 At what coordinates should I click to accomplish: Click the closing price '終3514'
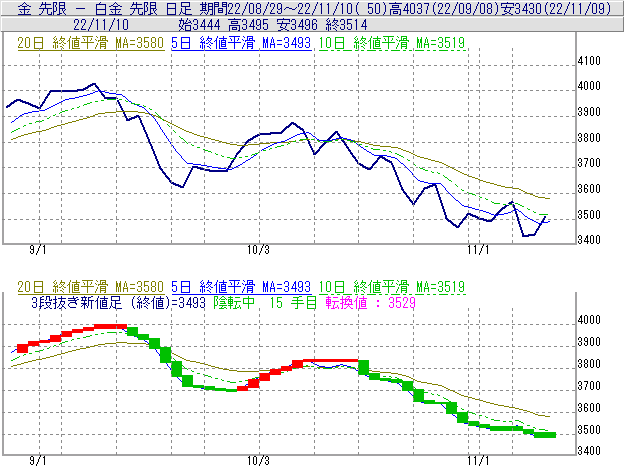tap(346, 25)
